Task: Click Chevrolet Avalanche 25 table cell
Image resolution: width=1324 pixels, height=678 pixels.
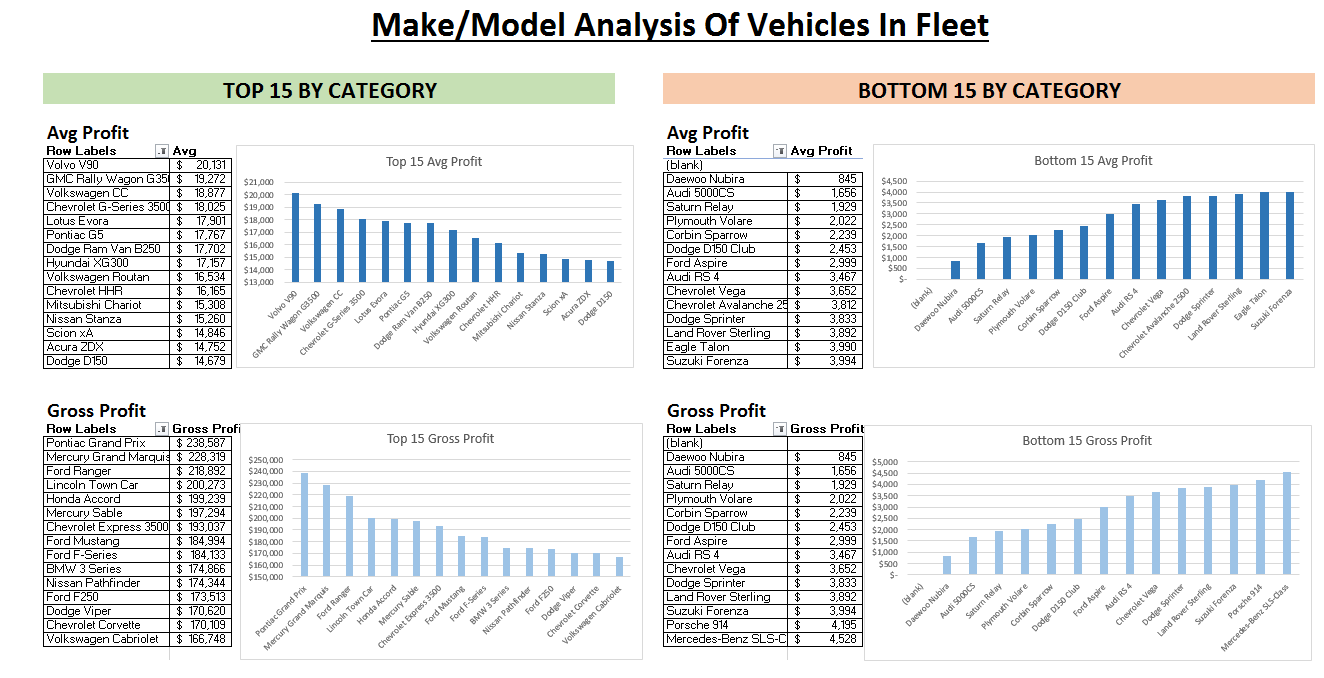Action: coord(726,305)
